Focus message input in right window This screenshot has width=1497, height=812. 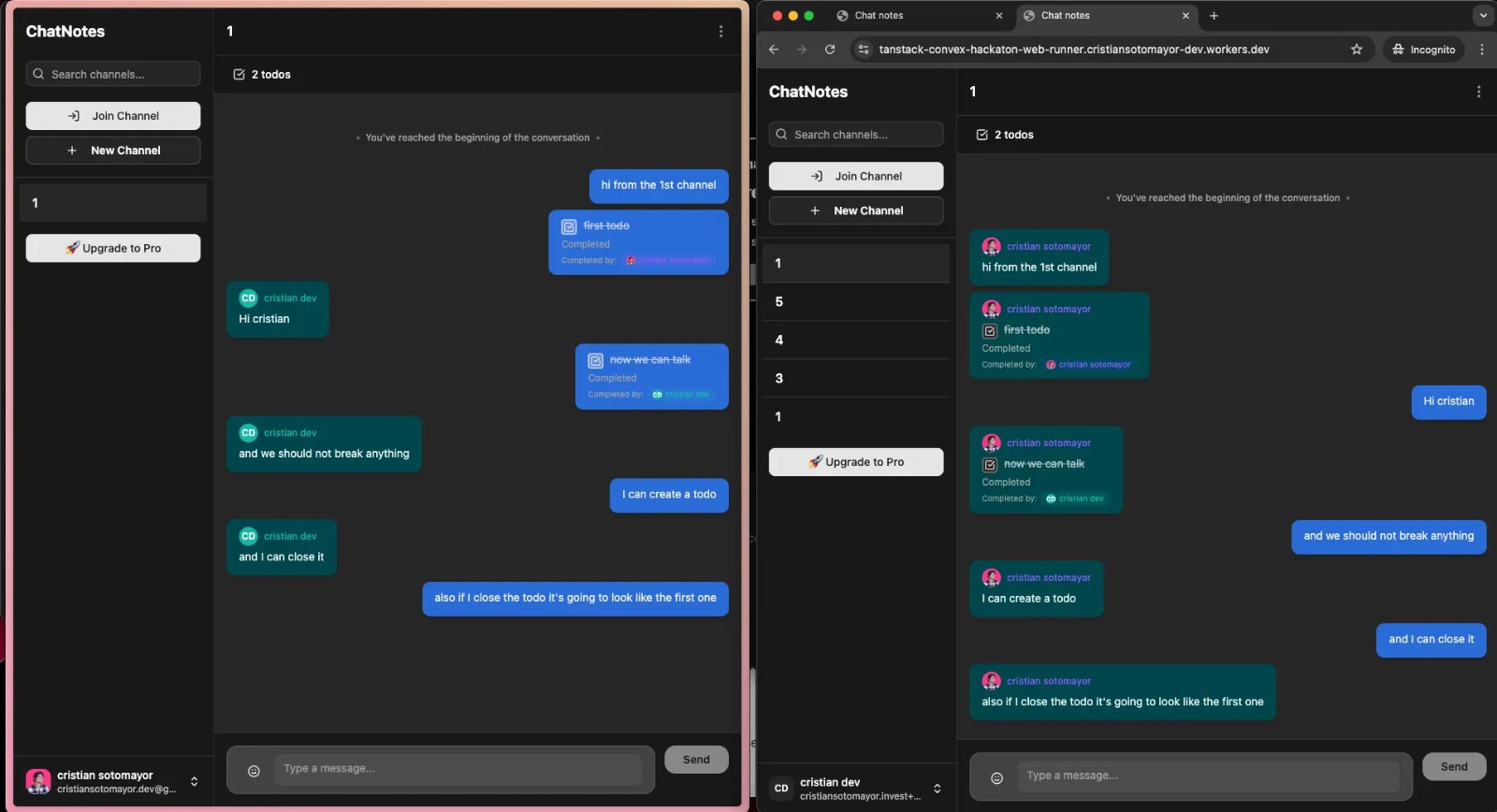(1208, 776)
